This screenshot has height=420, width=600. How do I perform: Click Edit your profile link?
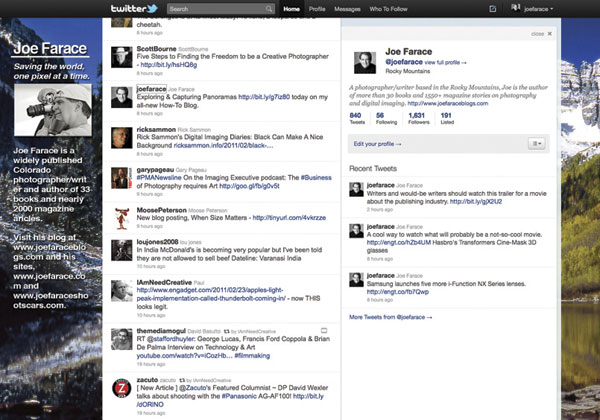coord(377,144)
